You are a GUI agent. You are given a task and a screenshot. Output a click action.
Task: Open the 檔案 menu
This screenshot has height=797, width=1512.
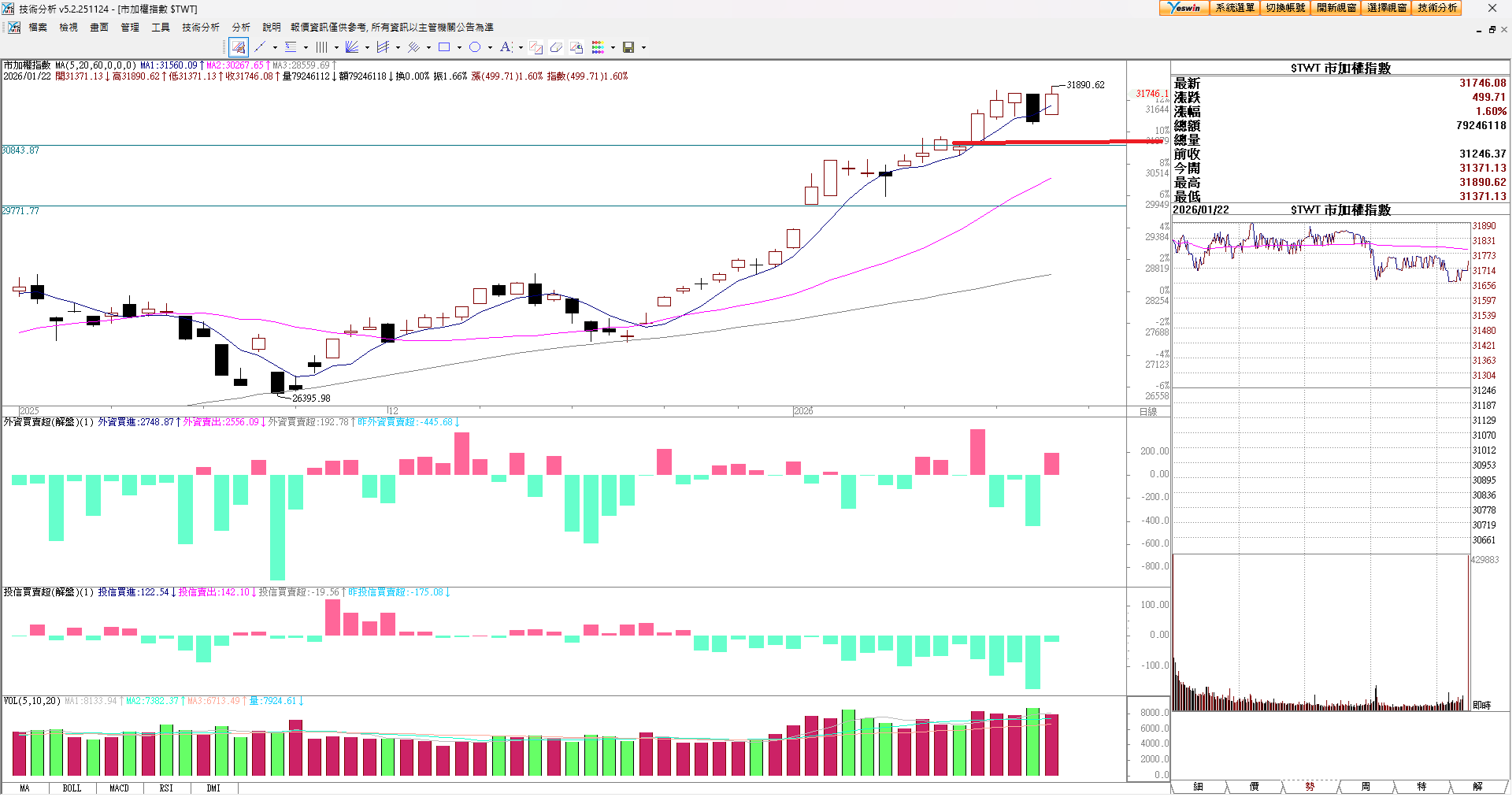38,28
